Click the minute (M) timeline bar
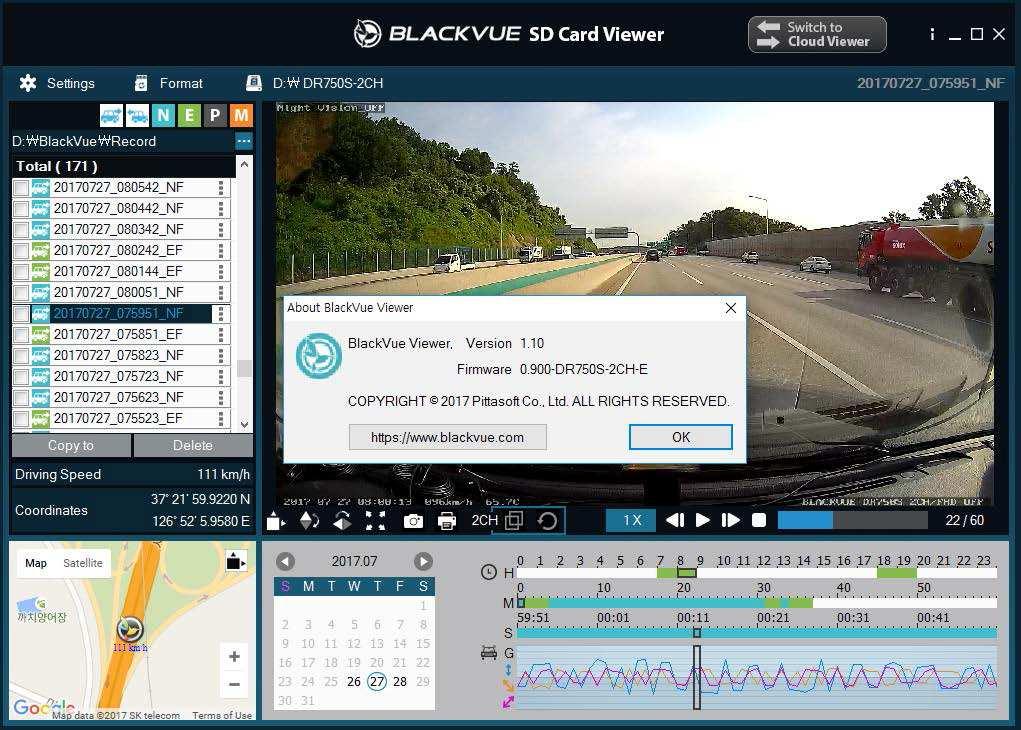This screenshot has width=1021, height=730. [757, 603]
